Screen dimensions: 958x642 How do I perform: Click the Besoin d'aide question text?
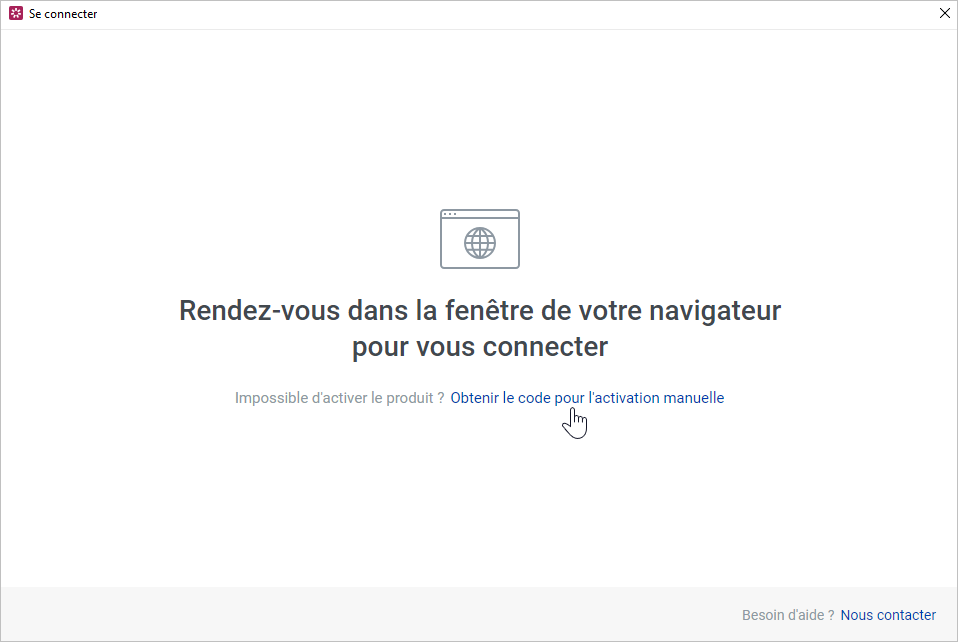788,615
